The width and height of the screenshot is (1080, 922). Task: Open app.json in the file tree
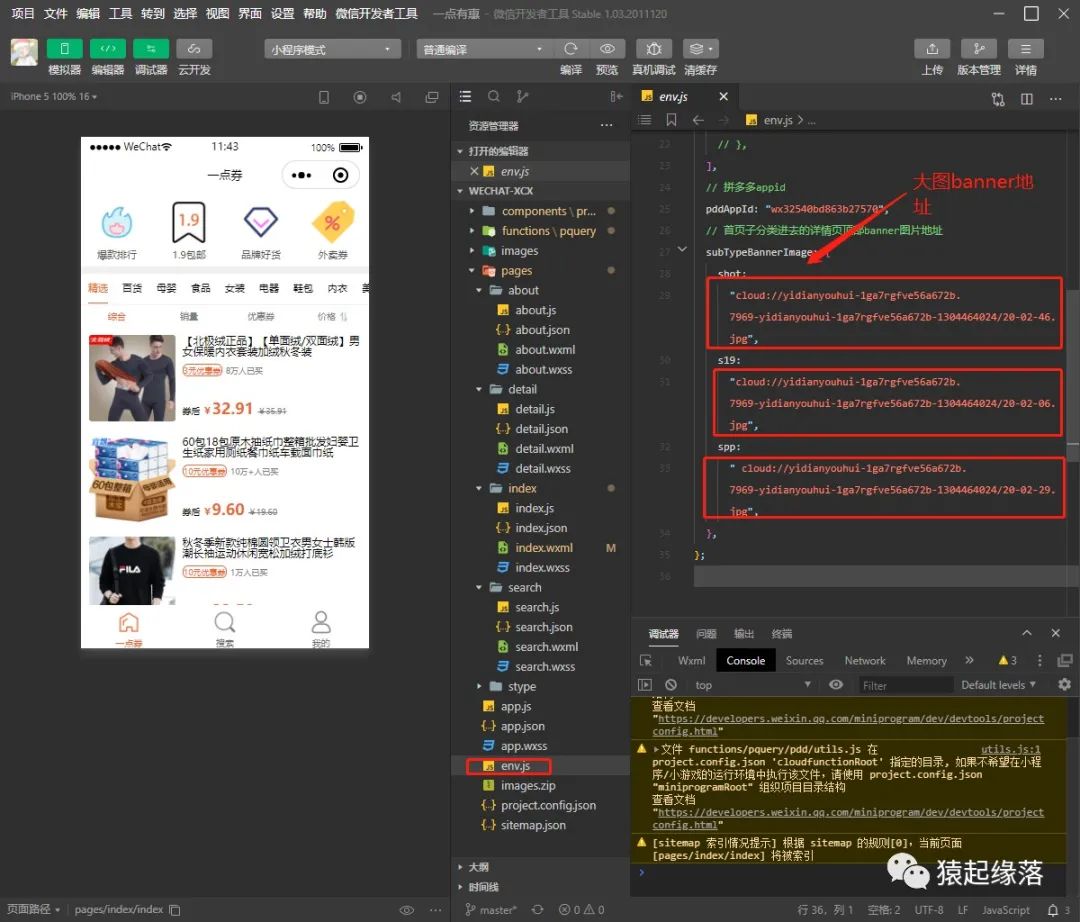pos(523,726)
